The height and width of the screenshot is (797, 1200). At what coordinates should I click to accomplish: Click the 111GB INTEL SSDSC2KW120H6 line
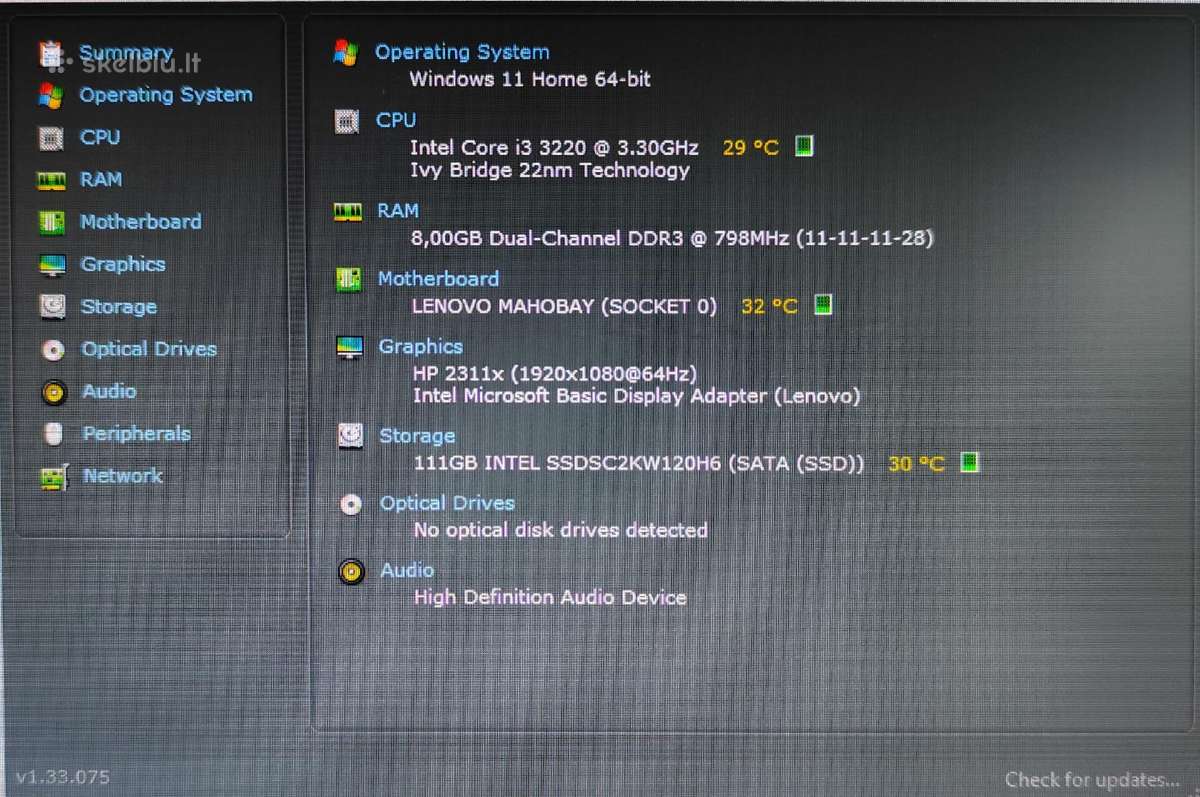click(639, 464)
